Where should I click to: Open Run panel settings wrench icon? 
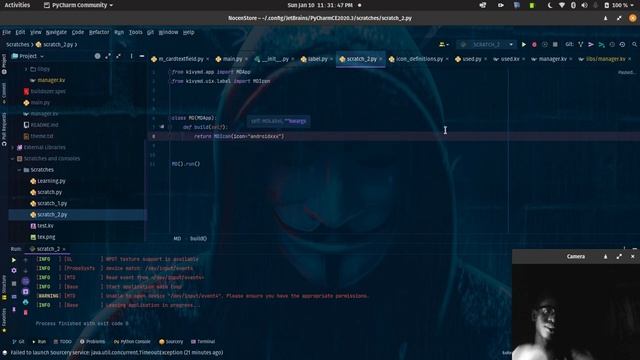(x=14, y=270)
